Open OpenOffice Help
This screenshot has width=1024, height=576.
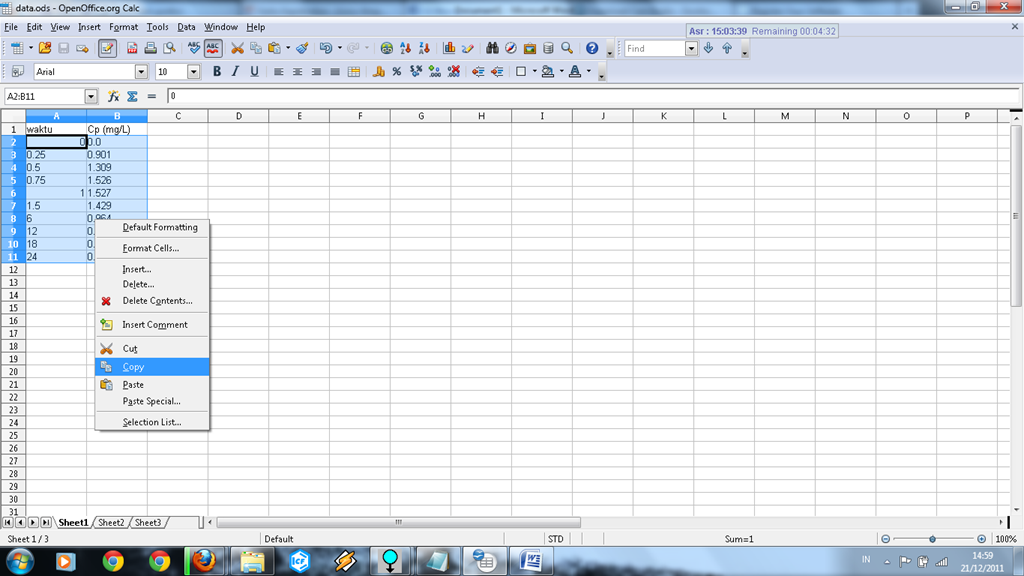click(592, 48)
